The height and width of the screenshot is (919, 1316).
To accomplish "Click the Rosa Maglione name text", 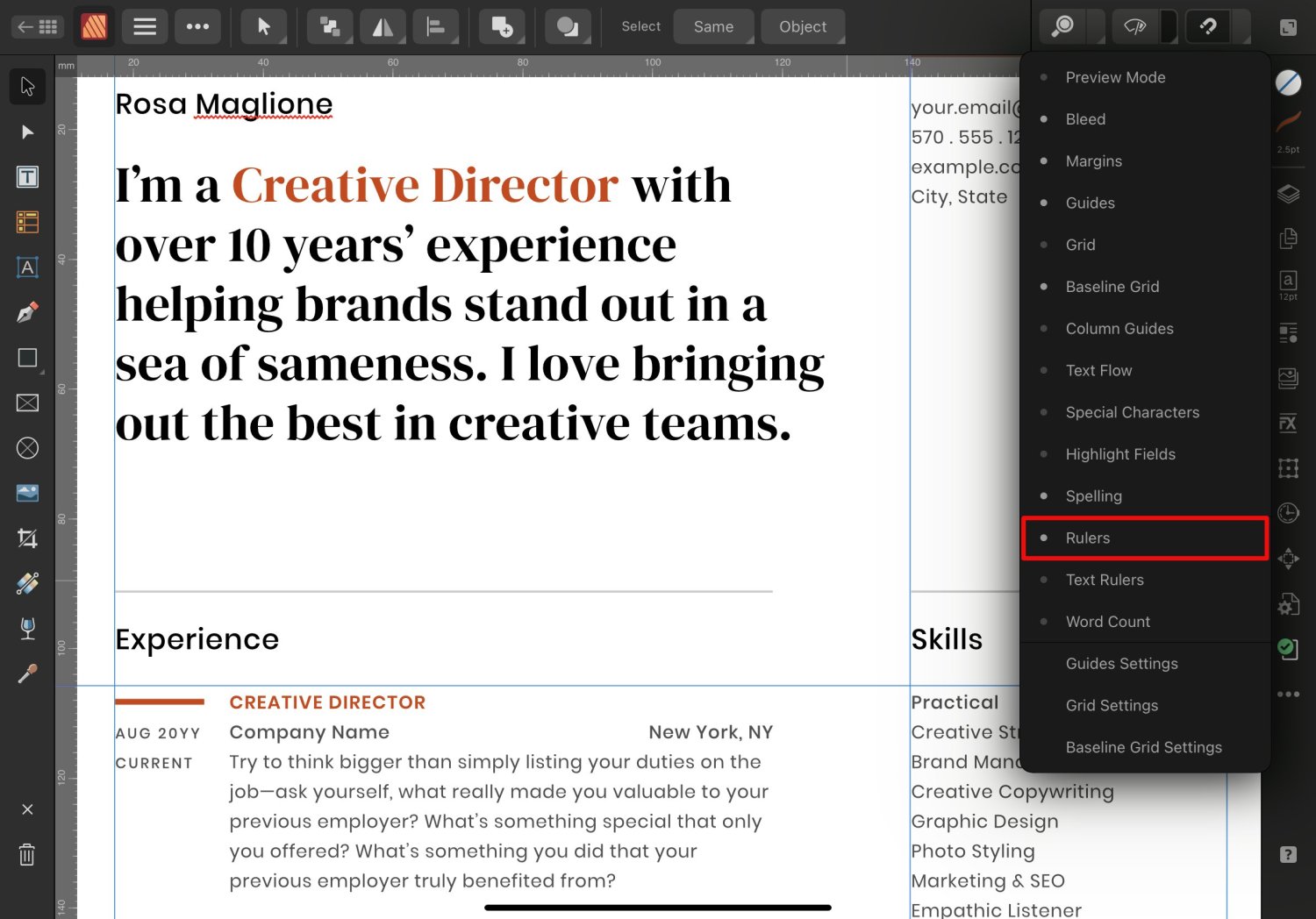I will (x=224, y=104).
